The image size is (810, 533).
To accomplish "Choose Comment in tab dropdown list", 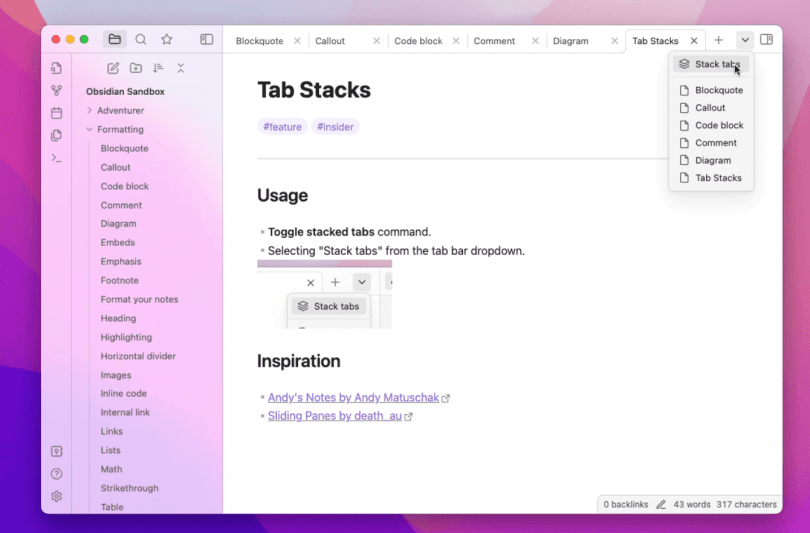I will coord(711,143).
